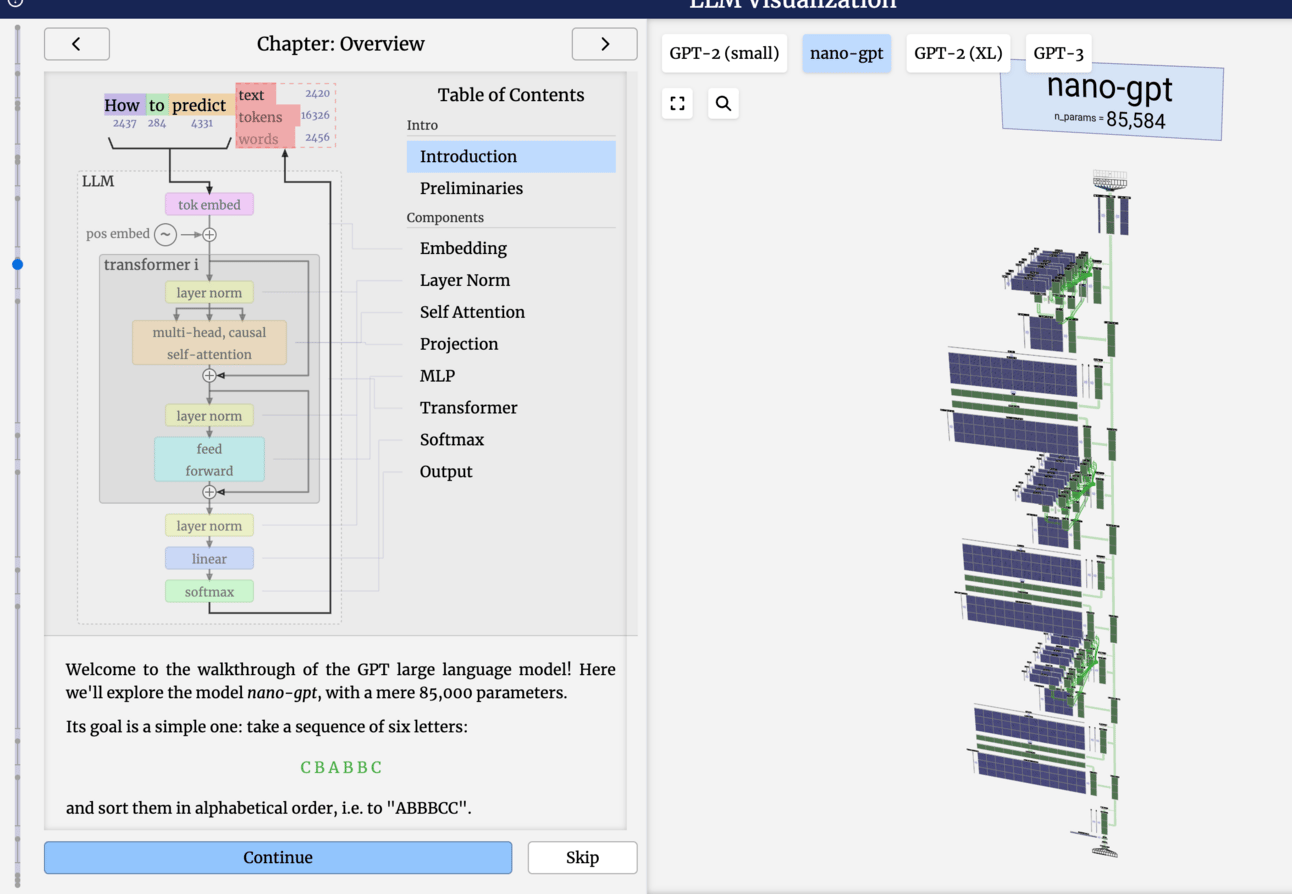Select the nano-gpt model option
This screenshot has width=1292, height=894.
click(x=847, y=53)
